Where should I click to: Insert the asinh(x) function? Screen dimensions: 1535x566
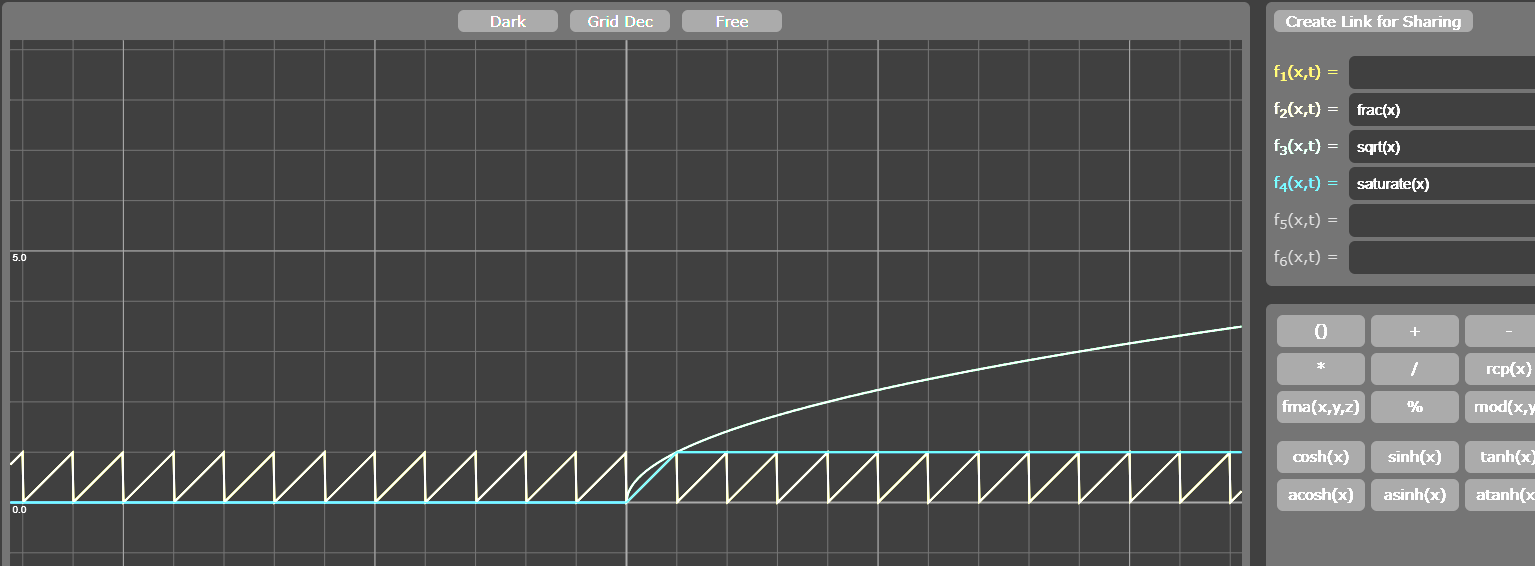(1414, 494)
